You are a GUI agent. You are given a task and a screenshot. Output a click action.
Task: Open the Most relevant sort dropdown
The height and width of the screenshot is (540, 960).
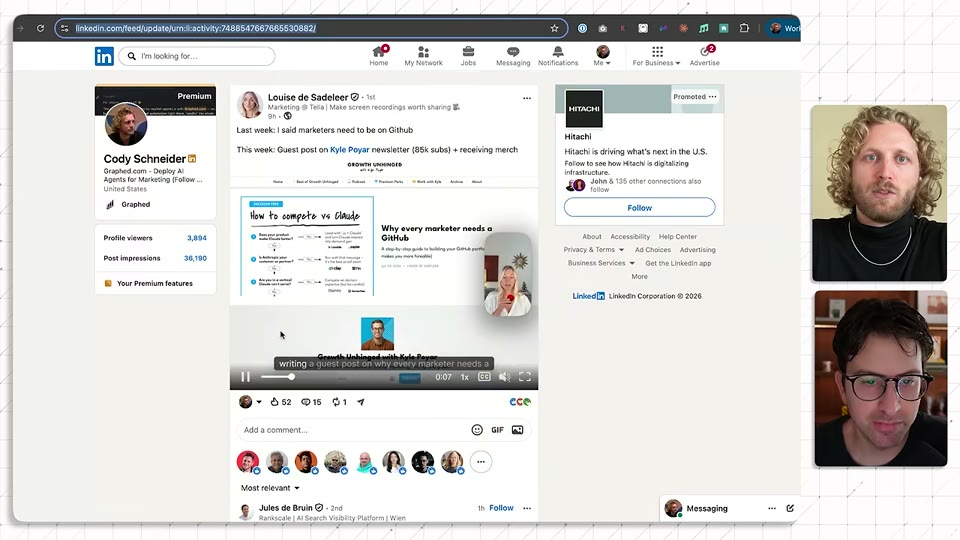click(270, 488)
